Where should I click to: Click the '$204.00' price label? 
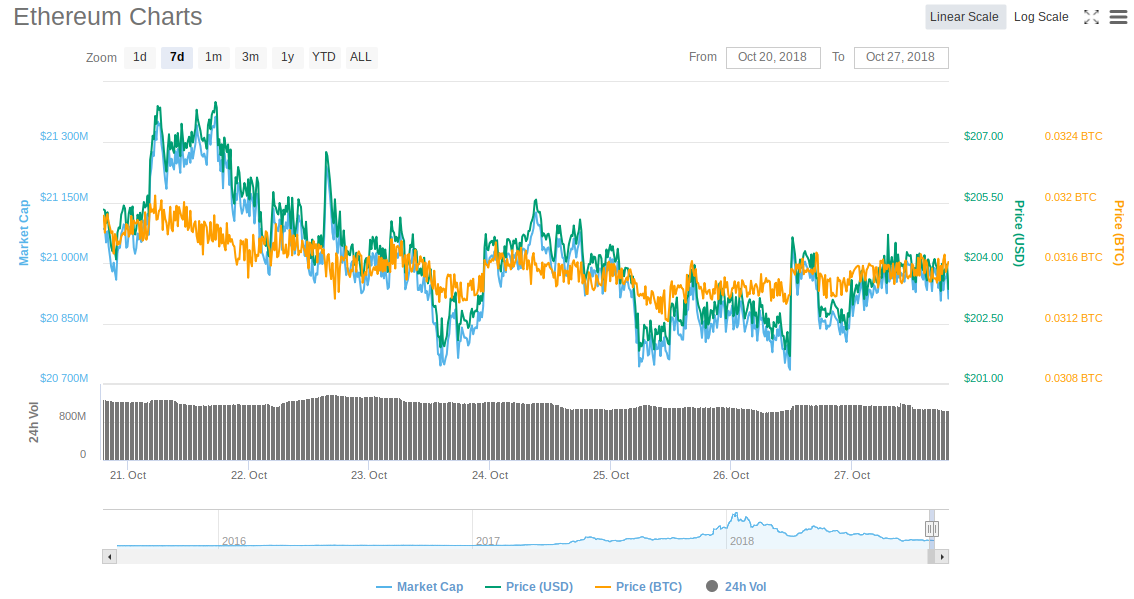point(984,257)
